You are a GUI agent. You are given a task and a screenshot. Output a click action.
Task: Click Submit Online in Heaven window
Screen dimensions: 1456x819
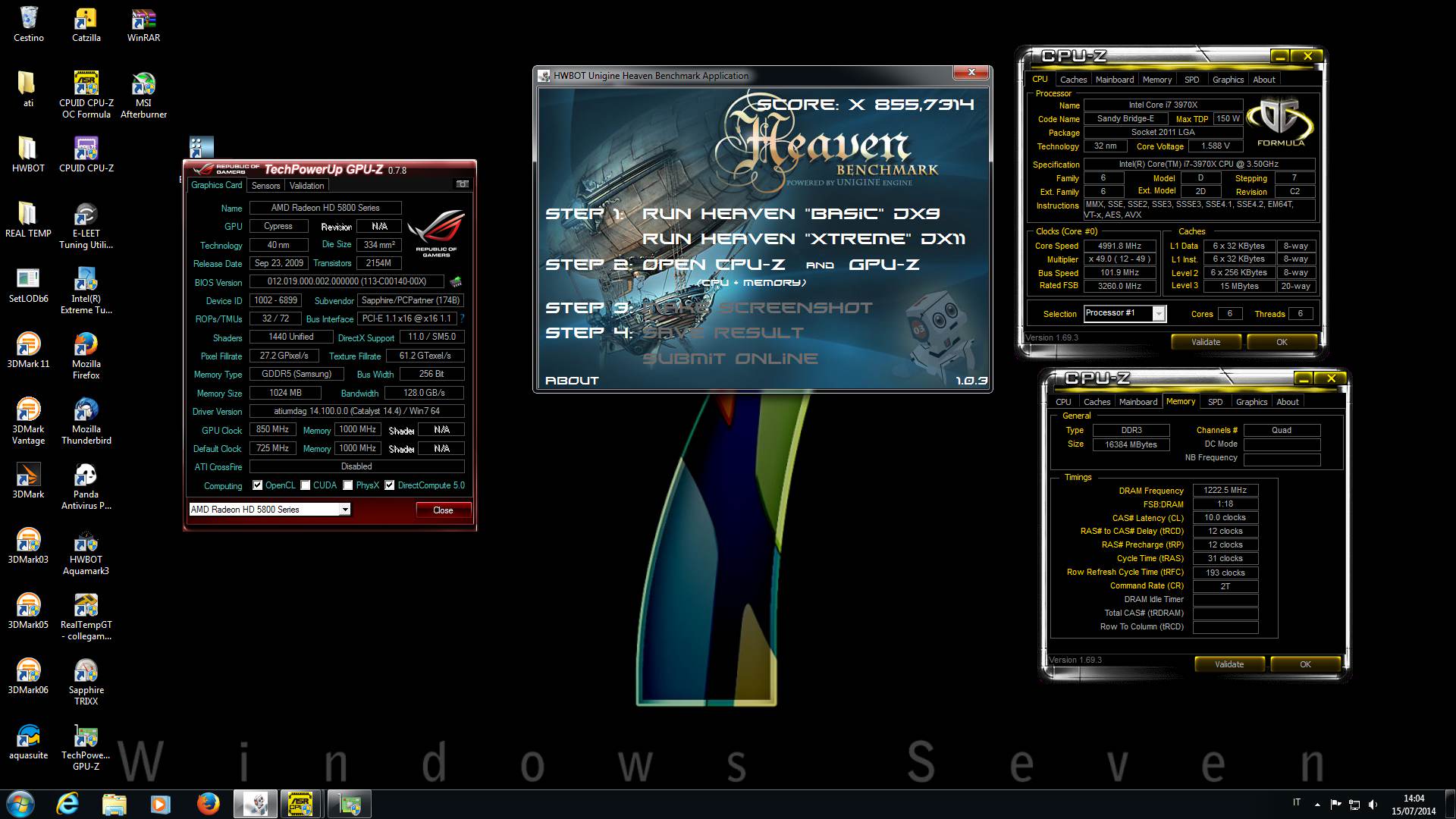730,359
